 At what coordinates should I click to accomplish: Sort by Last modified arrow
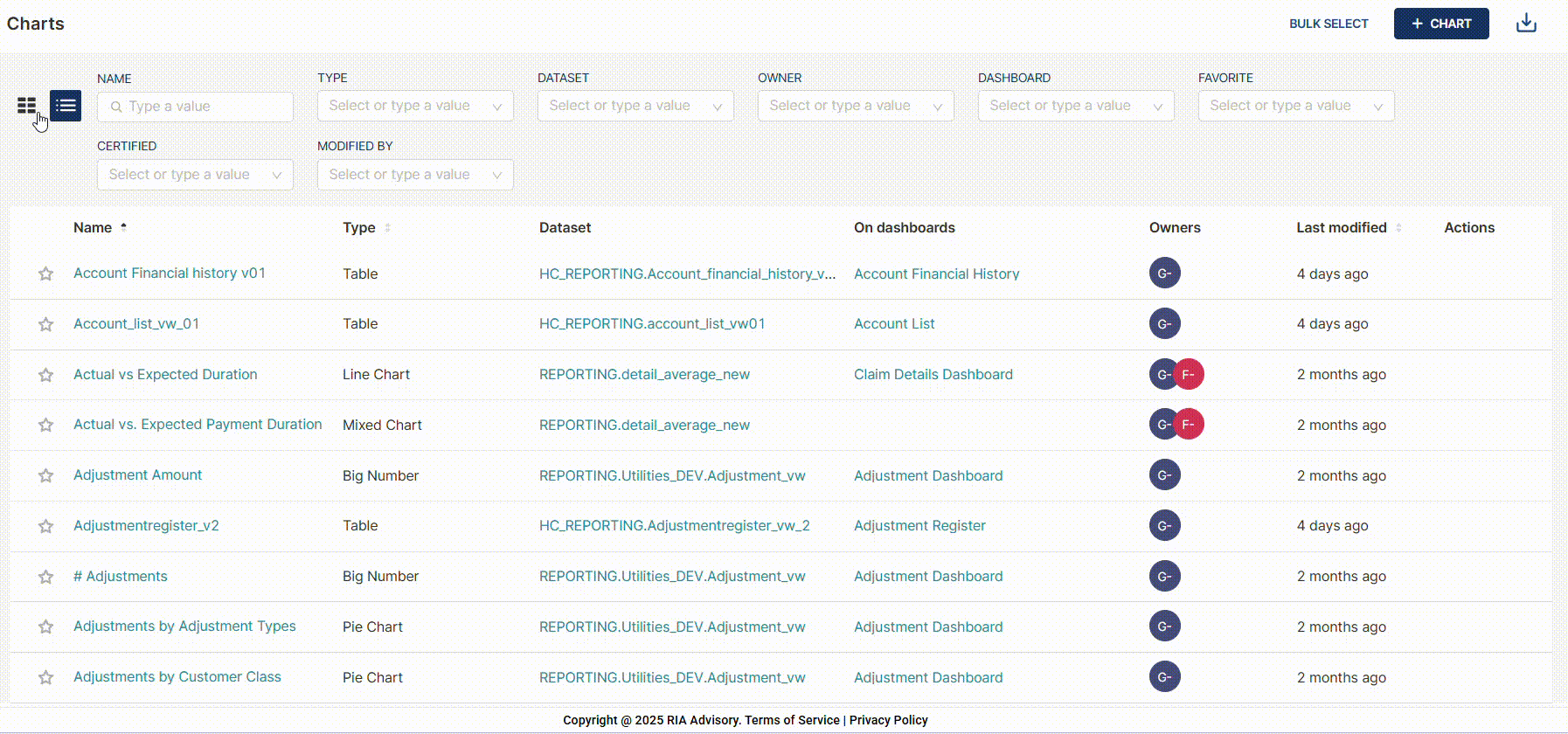click(x=1398, y=228)
